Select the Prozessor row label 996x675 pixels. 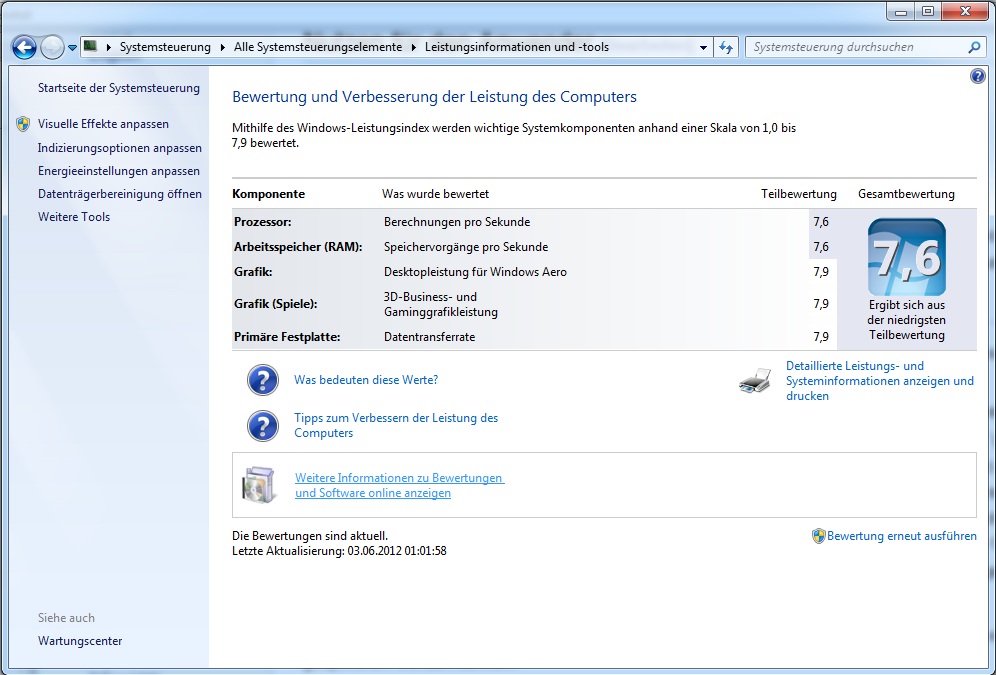[x=262, y=222]
